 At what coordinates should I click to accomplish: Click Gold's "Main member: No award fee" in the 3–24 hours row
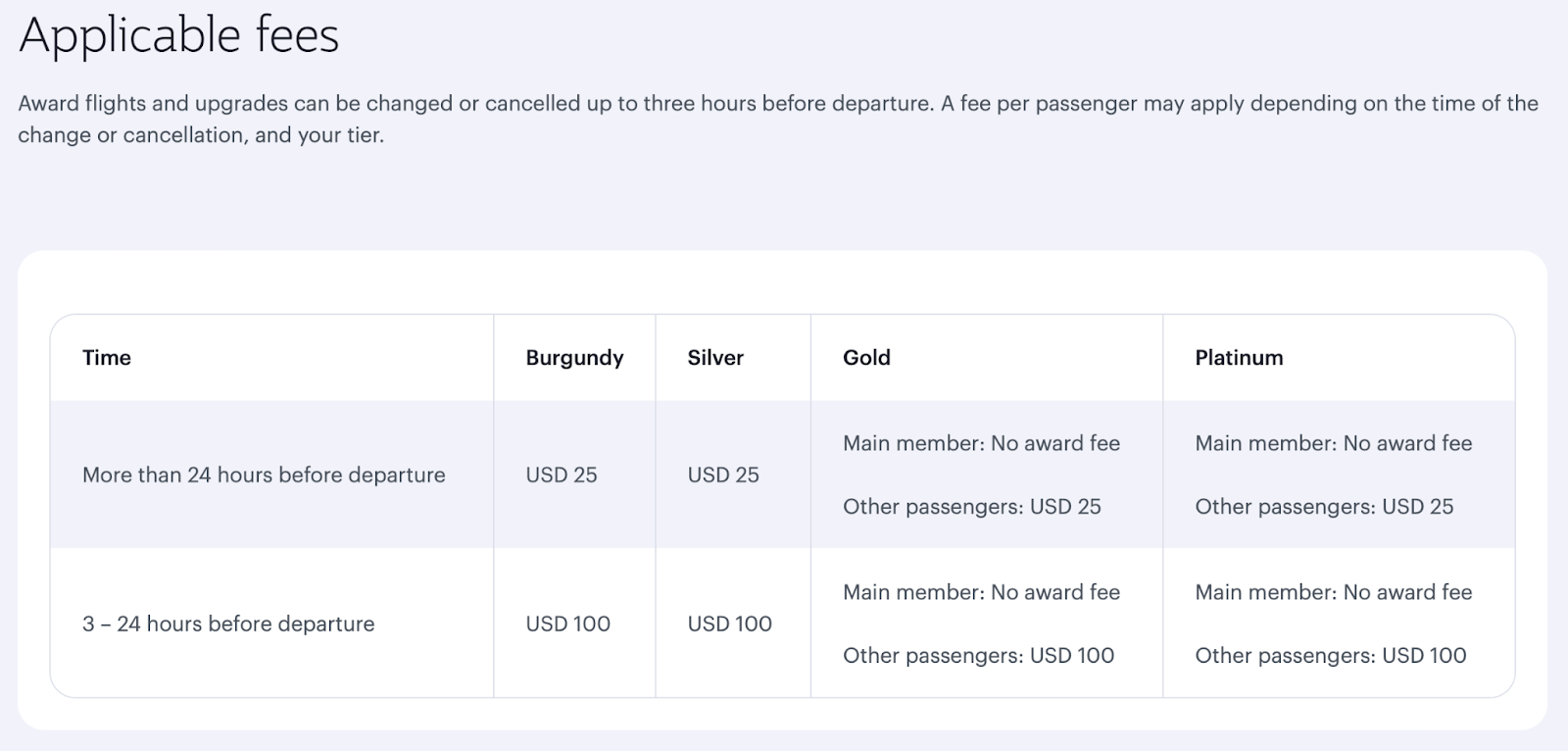pos(981,593)
